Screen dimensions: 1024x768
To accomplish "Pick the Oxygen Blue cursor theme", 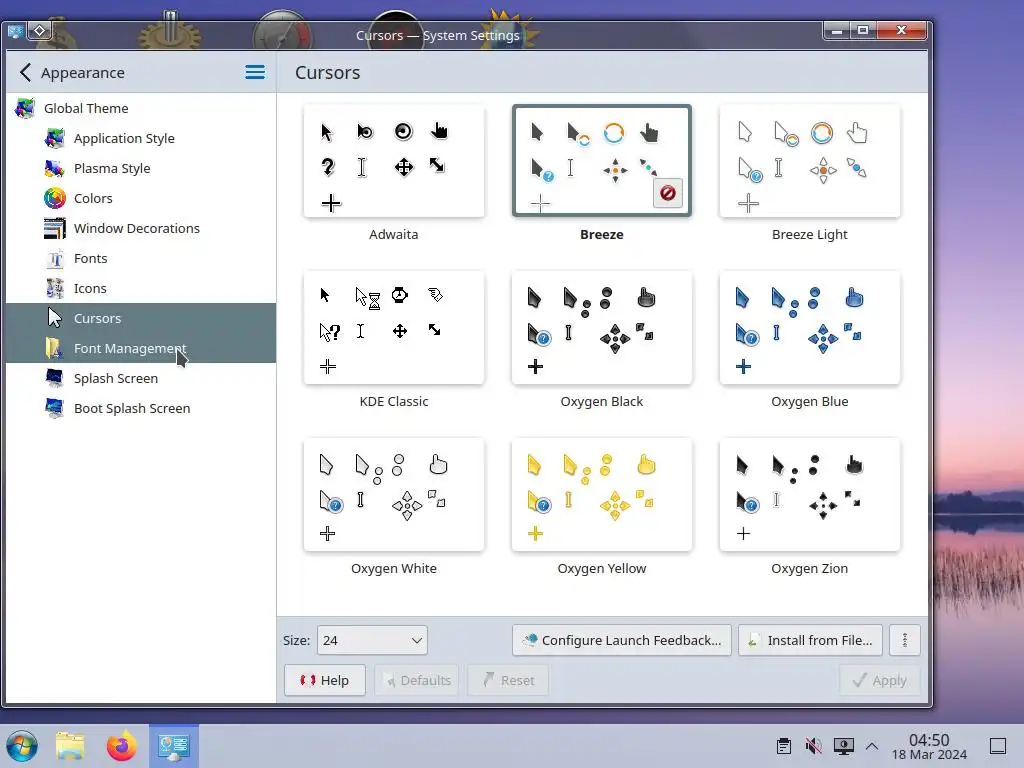I will coord(810,328).
